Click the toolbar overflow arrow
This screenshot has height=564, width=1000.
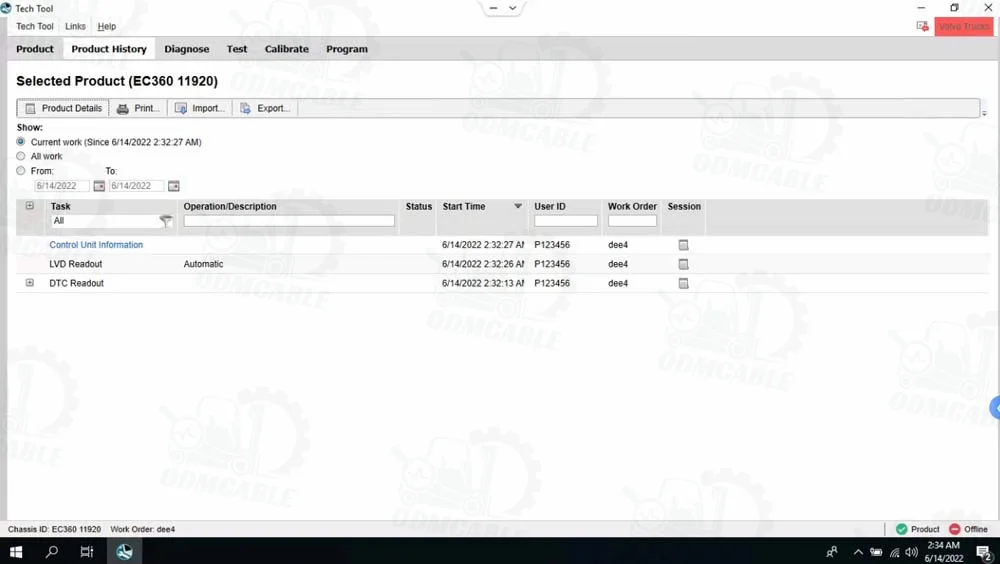[x=984, y=113]
